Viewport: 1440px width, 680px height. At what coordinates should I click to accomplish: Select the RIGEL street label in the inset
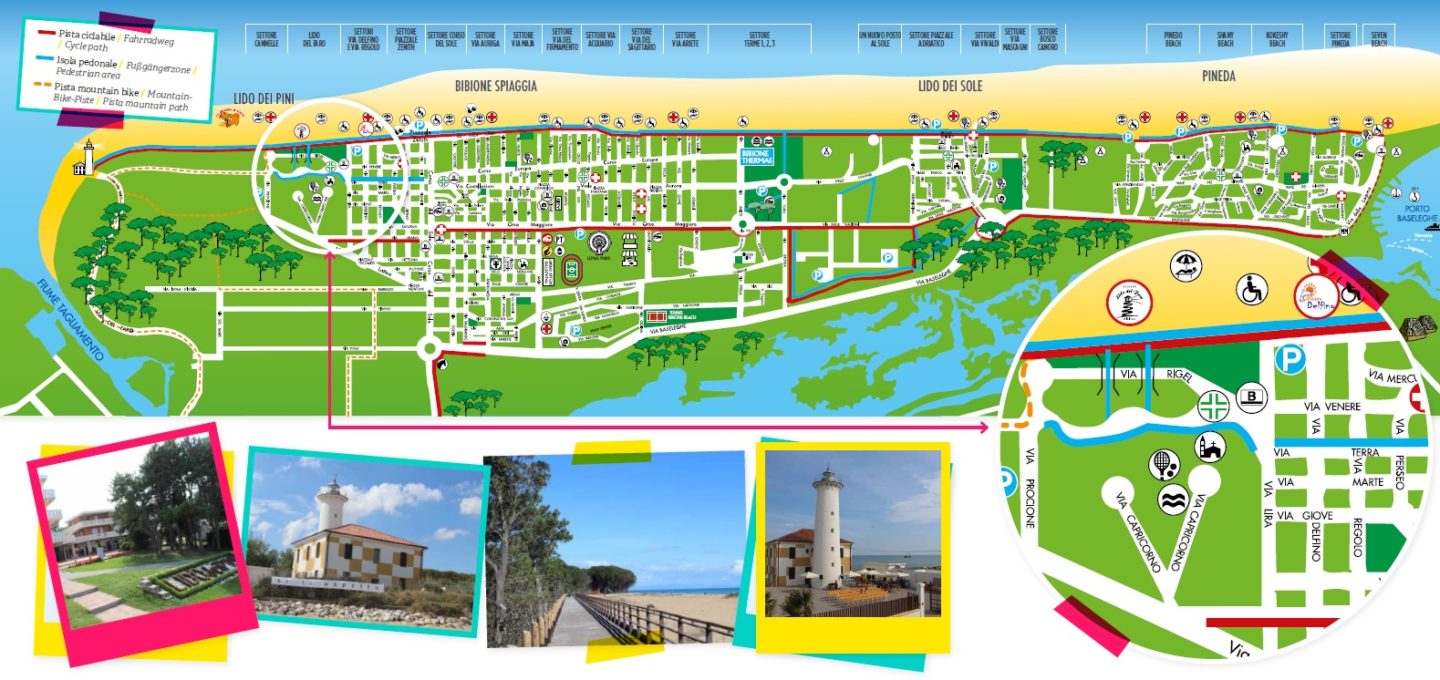(1179, 374)
